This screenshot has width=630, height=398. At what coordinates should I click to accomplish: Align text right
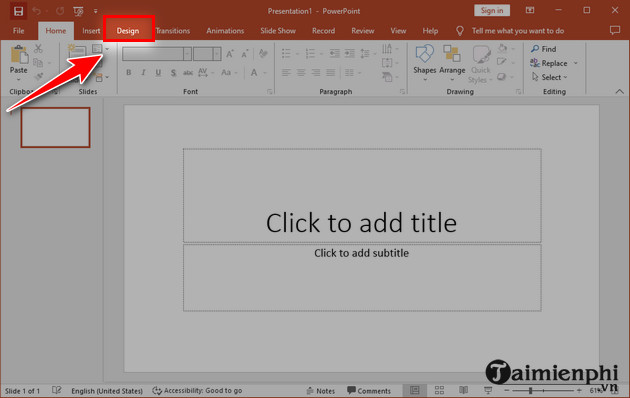[x=316, y=73]
